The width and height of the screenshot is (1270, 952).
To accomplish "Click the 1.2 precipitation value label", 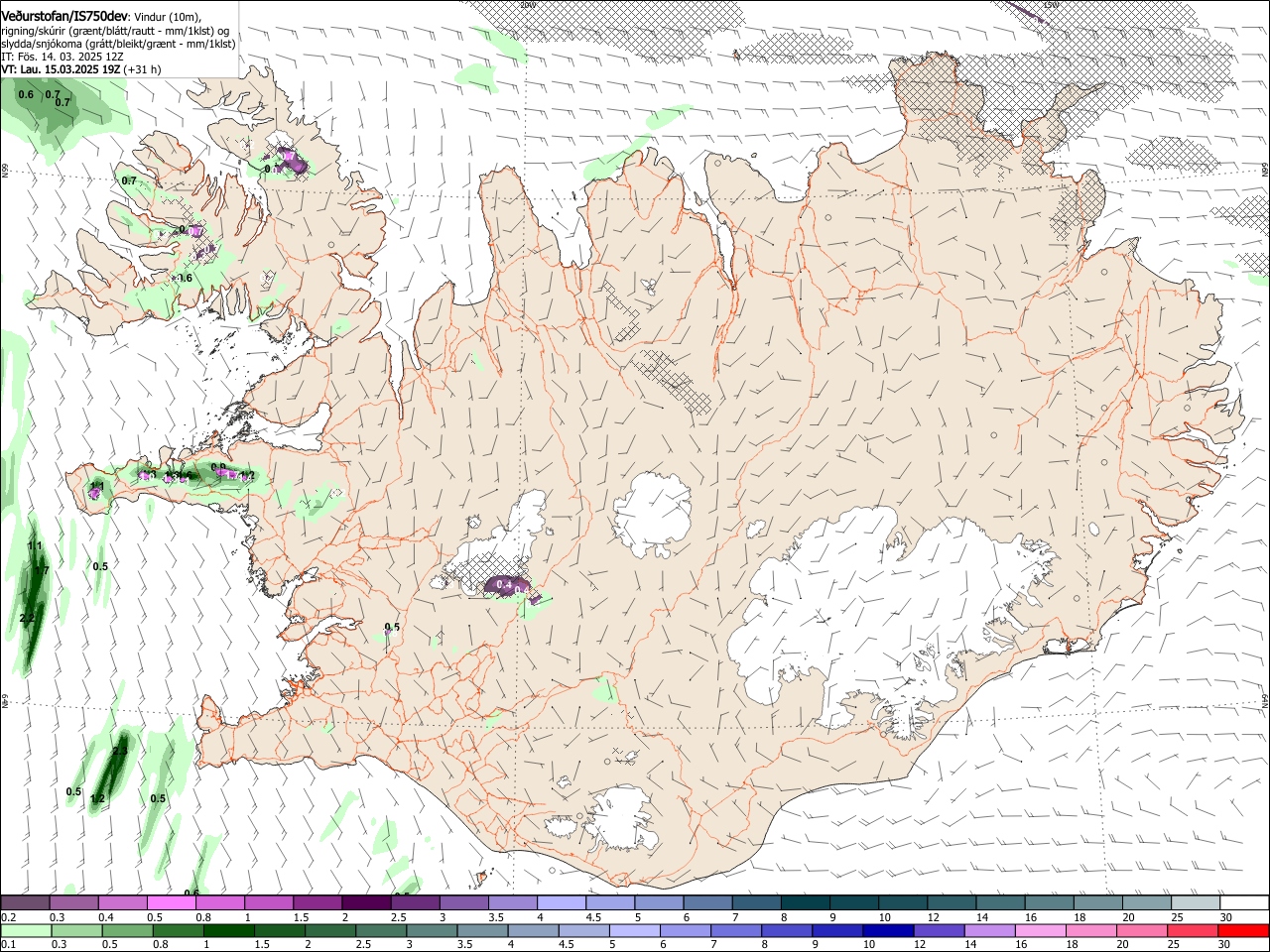I will [97, 798].
